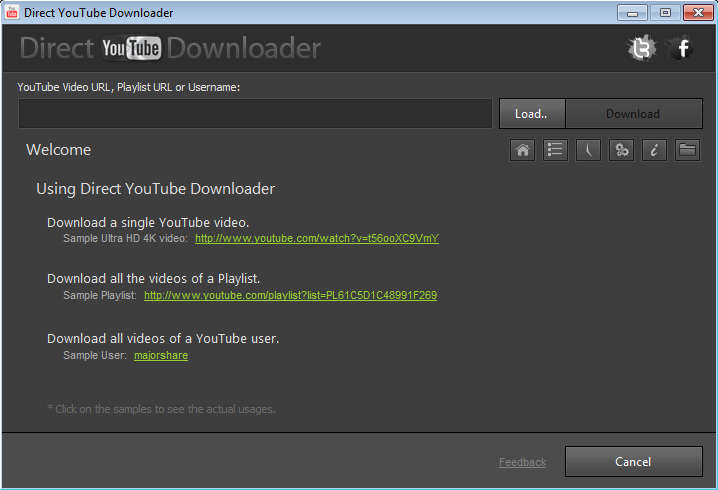Focus the YouTube URL input field

click(x=255, y=114)
